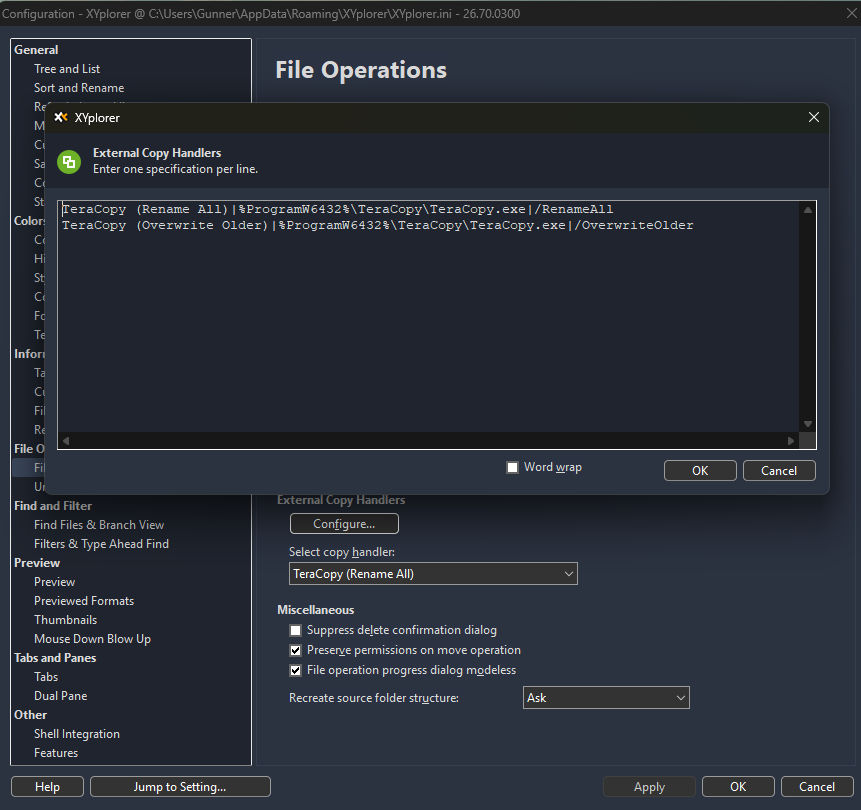The width and height of the screenshot is (861, 810).
Task: Open Mouse Down Blow Up settings
Action: pos(92,639)
